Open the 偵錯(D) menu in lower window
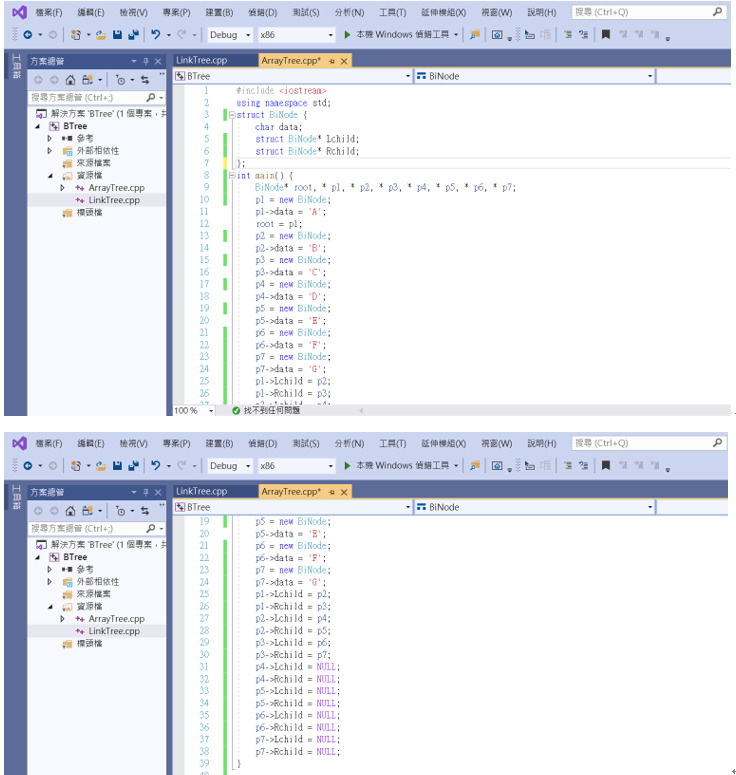The width and height of the screenshot is (736, 775). pos(262,443)
